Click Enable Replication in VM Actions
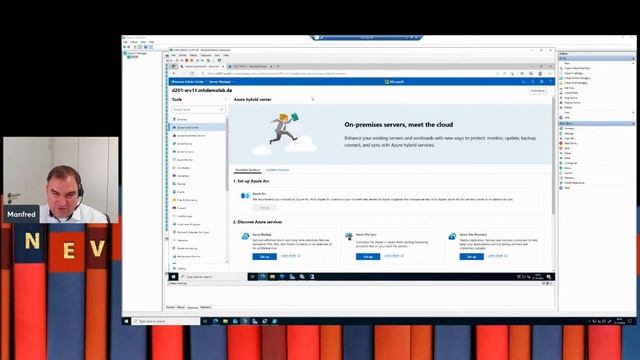This screenshot has height=360, width=640. 574,183
